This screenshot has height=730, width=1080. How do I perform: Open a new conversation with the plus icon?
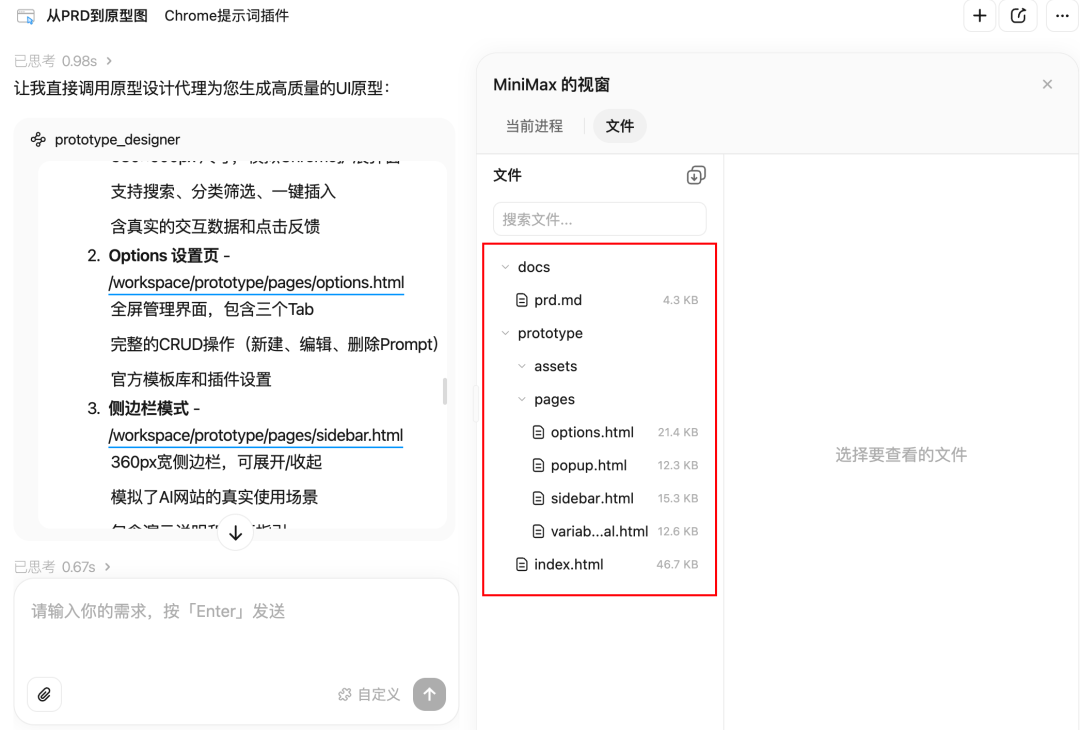[979, 16]
